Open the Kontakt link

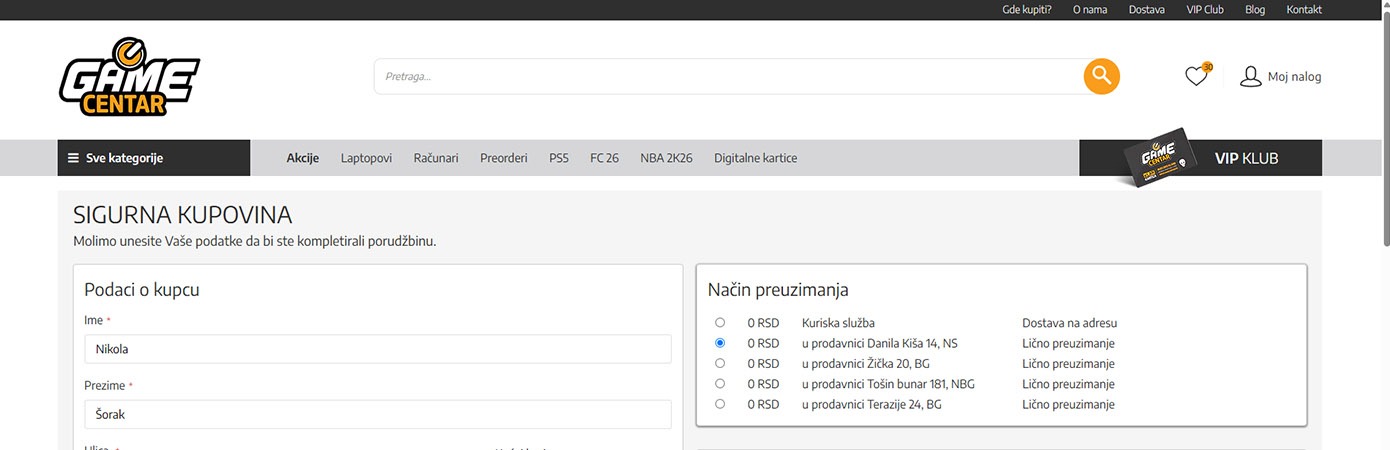1303,10
